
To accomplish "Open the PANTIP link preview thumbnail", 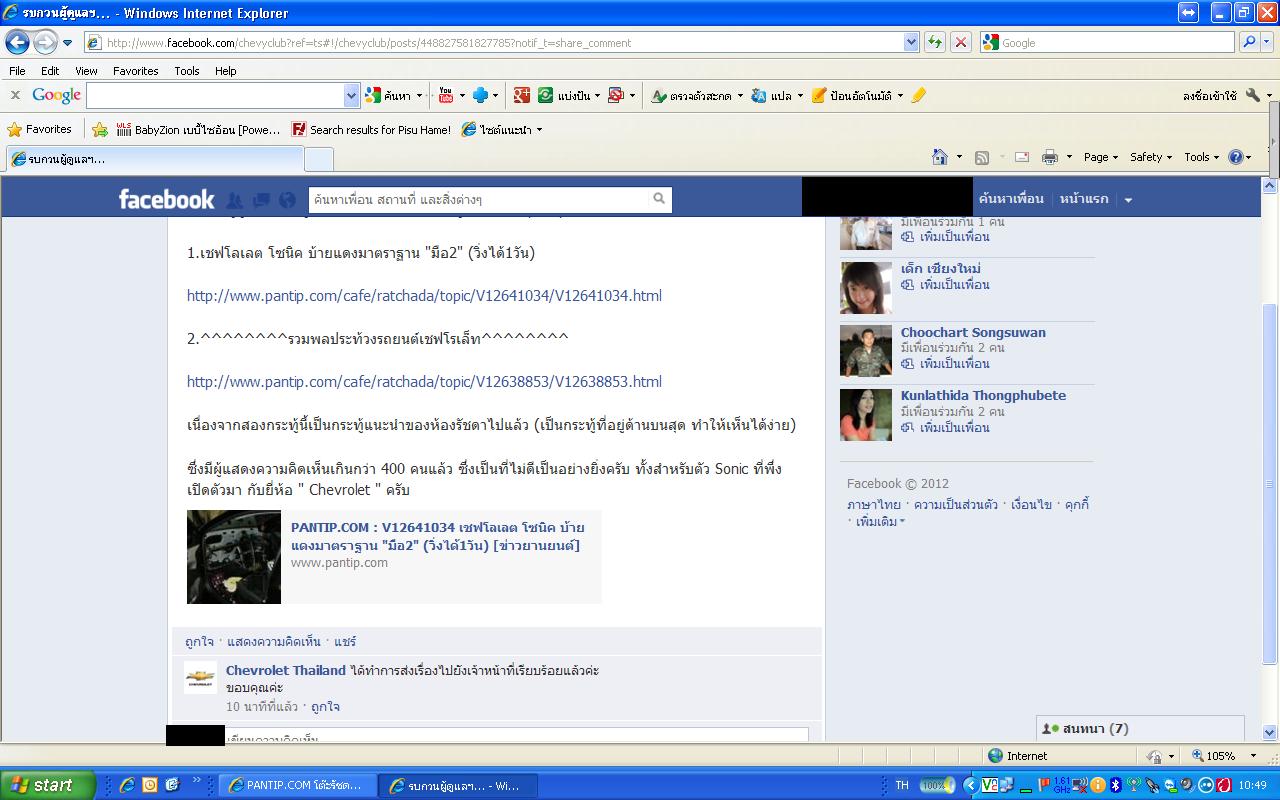I will 234,557.
